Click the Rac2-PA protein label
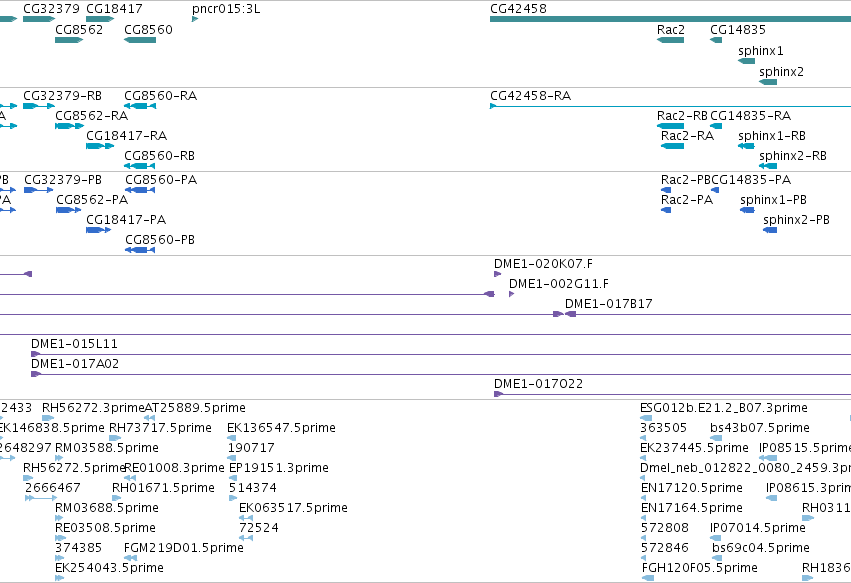Image resolution: width=851 pixels, height=583 pixels. (687, 200)
